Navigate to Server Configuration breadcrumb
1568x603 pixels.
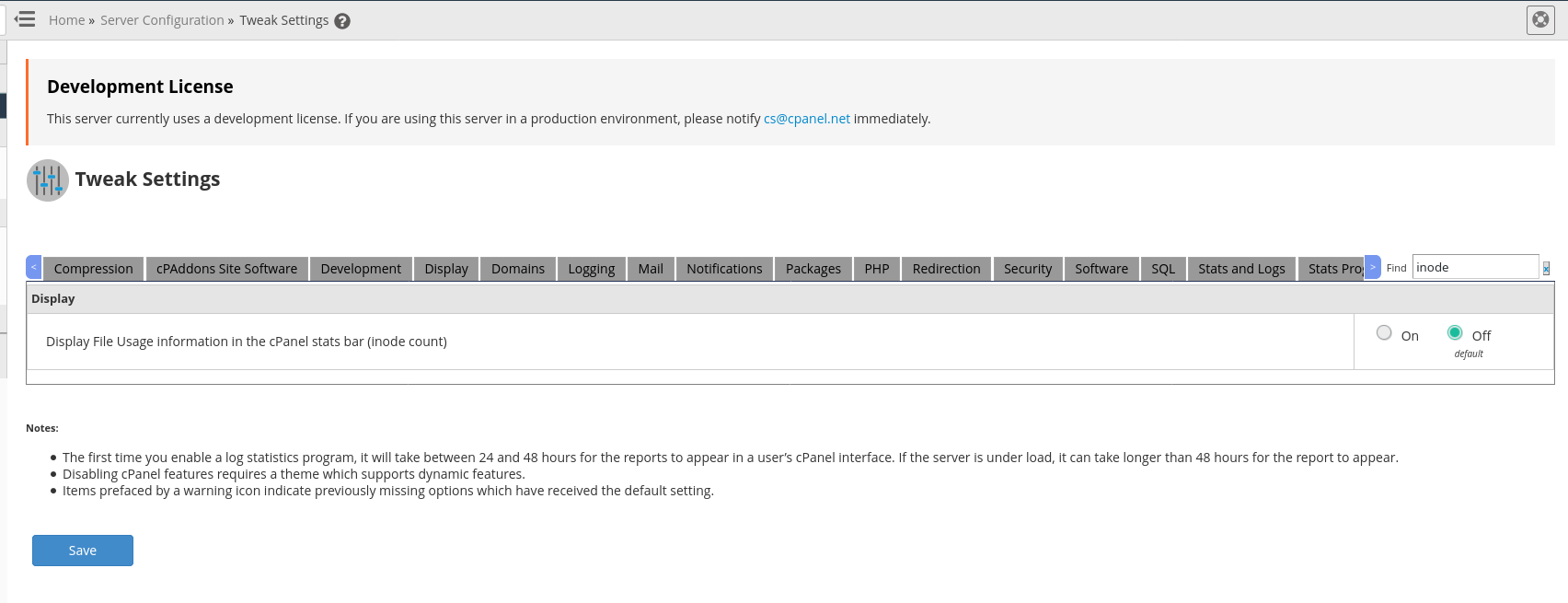(x=162, y=20)
